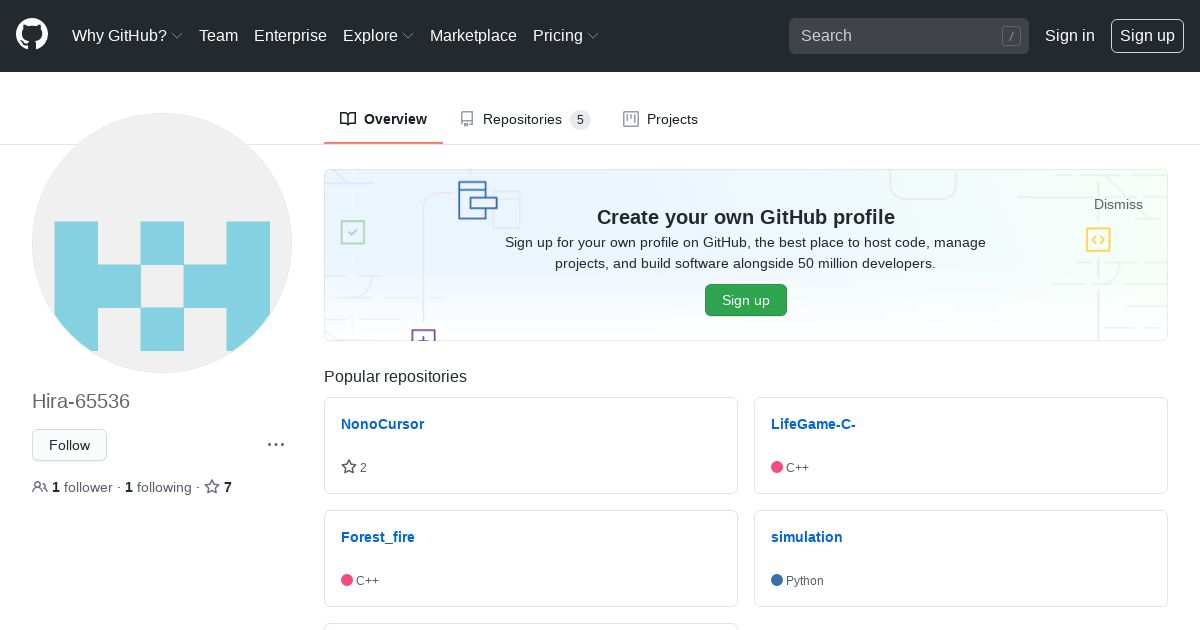Open the simulation repository

(x=806, y=537)
